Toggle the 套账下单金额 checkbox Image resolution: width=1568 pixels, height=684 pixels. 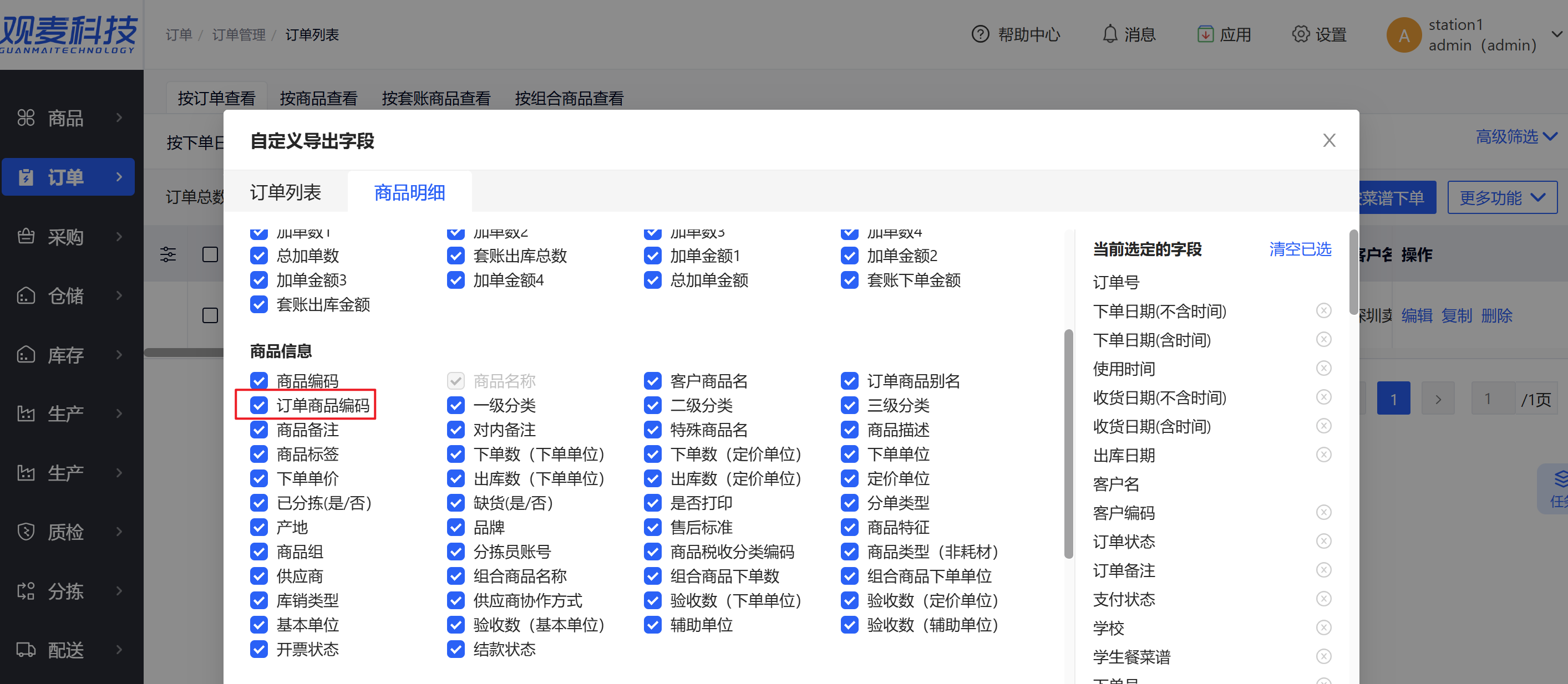coord(849,279)
